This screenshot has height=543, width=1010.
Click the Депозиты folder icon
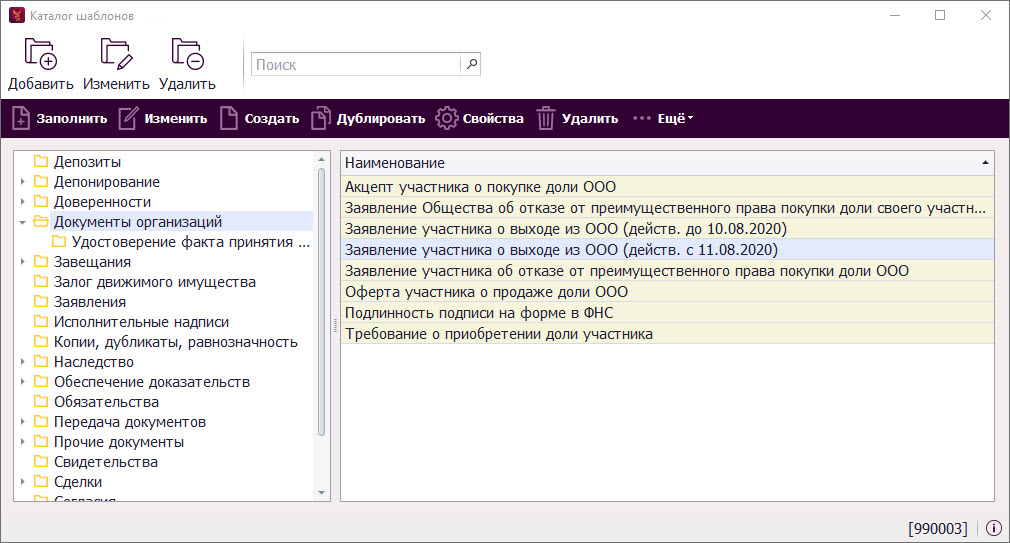[x=41, y=161]
